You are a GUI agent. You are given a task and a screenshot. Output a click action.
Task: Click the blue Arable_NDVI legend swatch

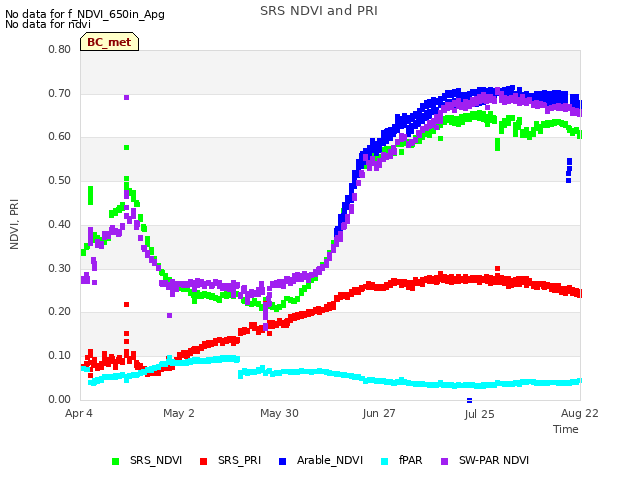[x=282, y=461]
